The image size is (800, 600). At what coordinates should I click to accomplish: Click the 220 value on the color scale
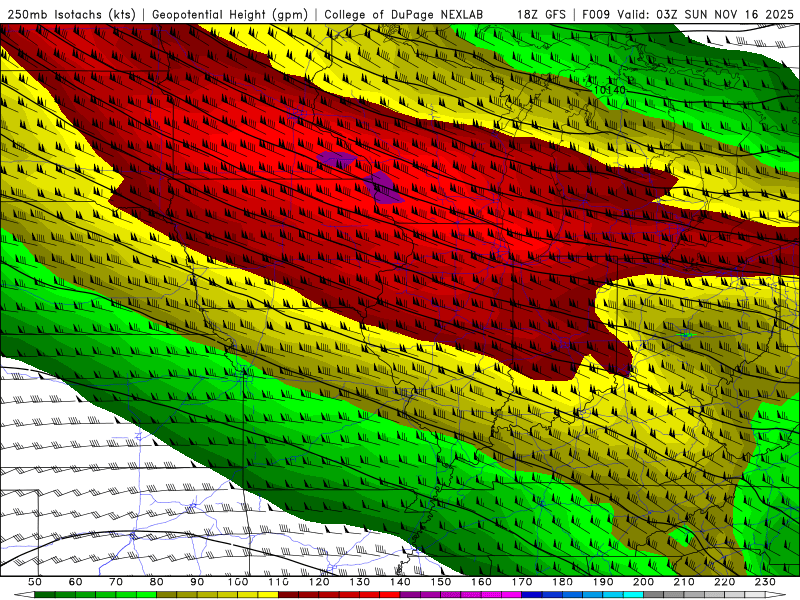tap(724, 582)
